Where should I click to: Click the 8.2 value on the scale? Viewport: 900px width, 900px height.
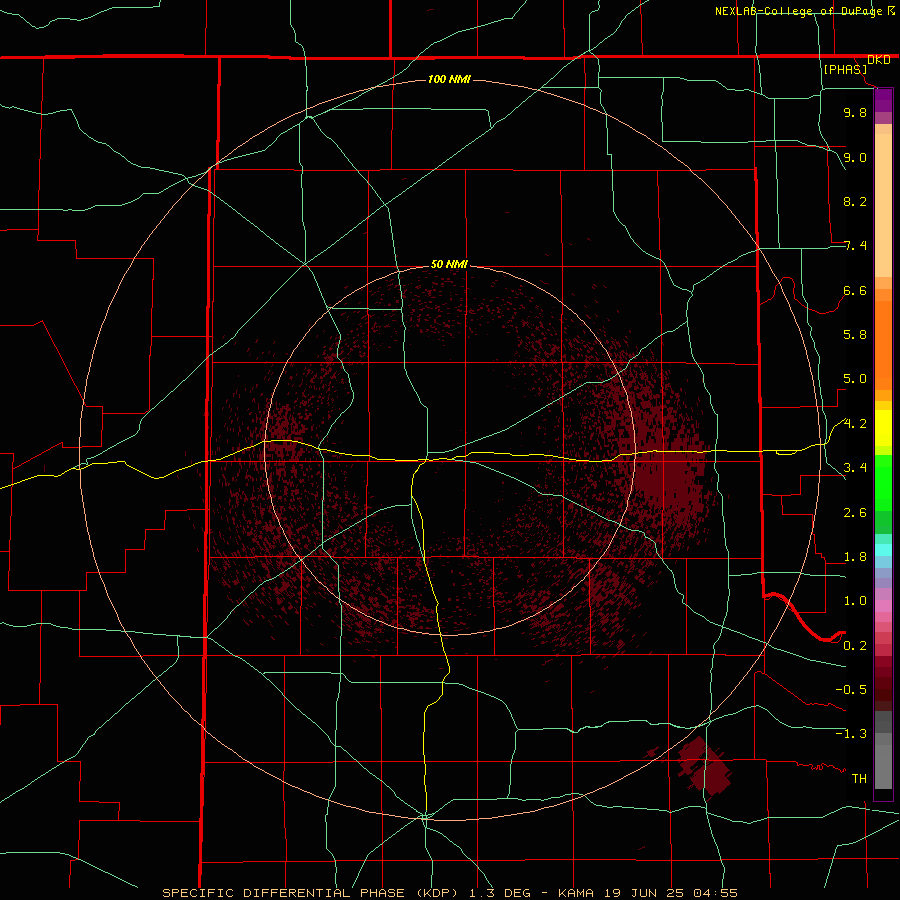855,201
